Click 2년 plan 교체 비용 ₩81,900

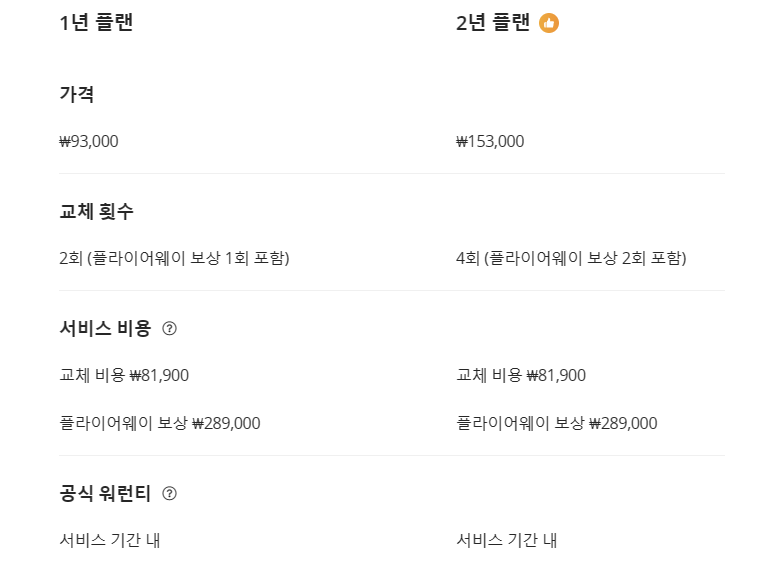521,375
